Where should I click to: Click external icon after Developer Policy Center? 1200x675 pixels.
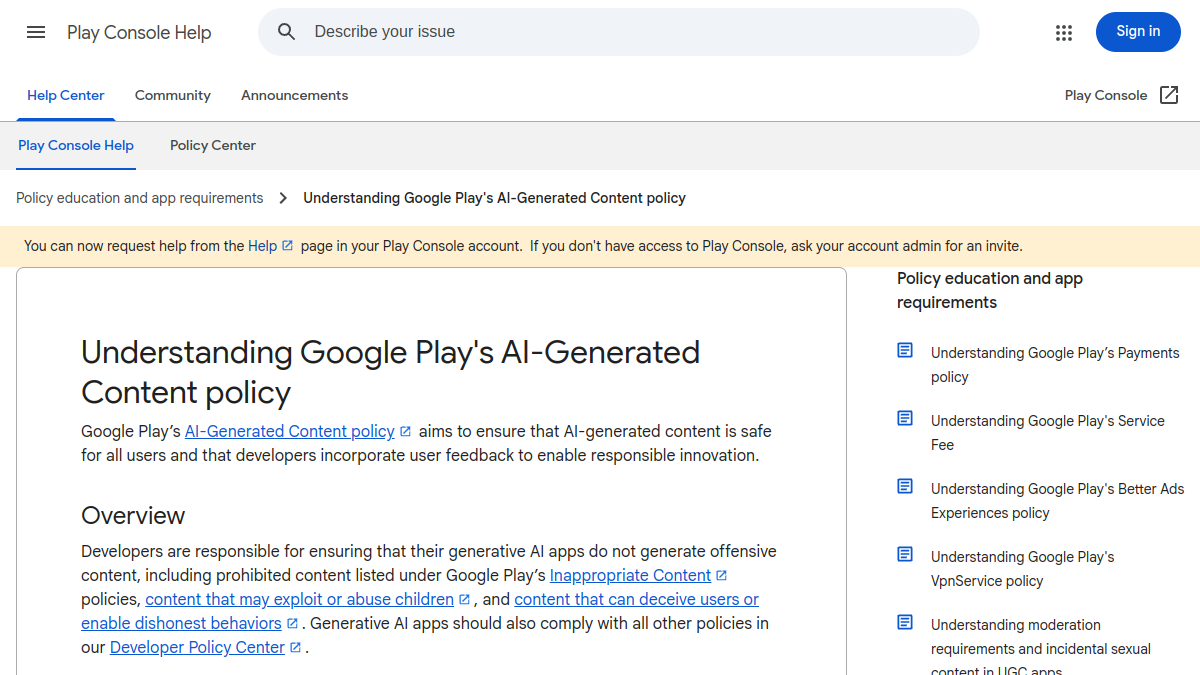pyautogui.click(x=296, y=648)
